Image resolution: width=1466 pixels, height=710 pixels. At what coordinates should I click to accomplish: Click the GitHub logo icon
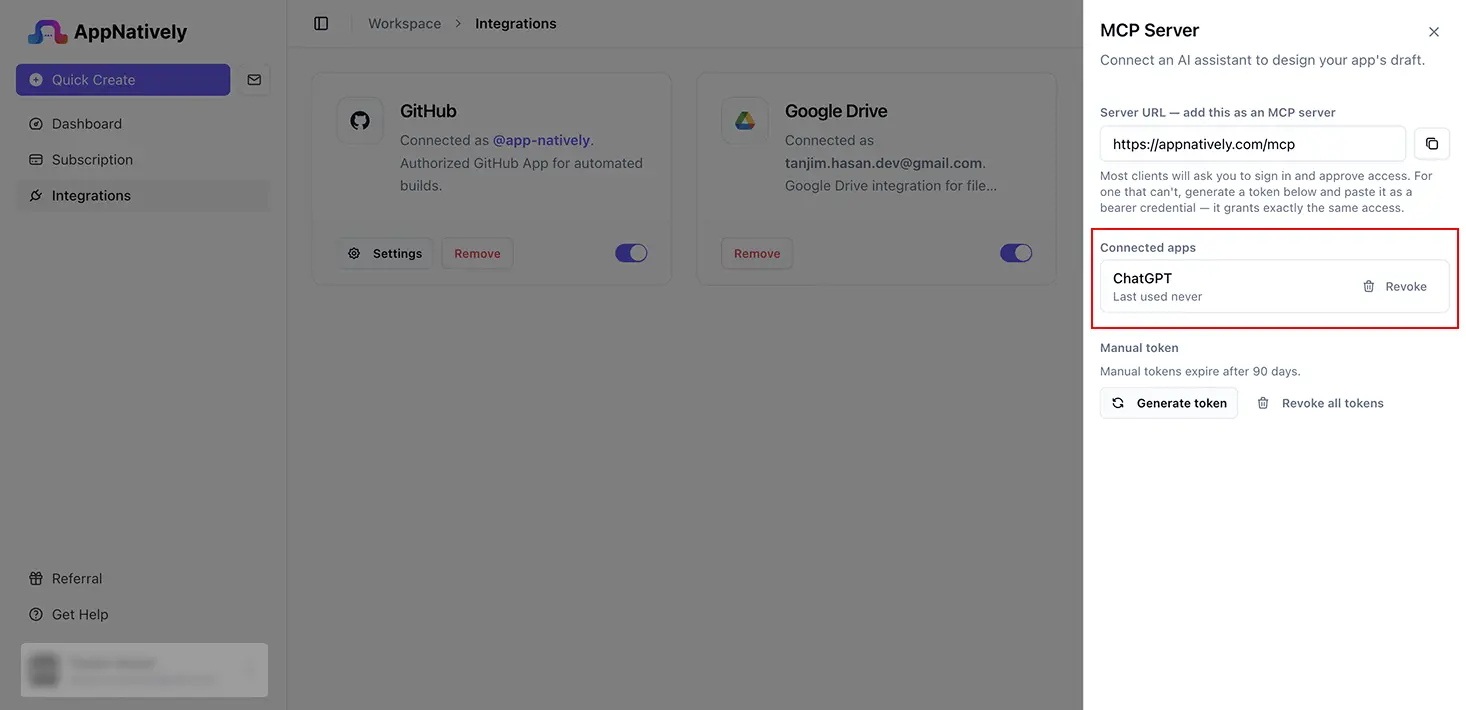pyautogui.click(x=360, y=120)
